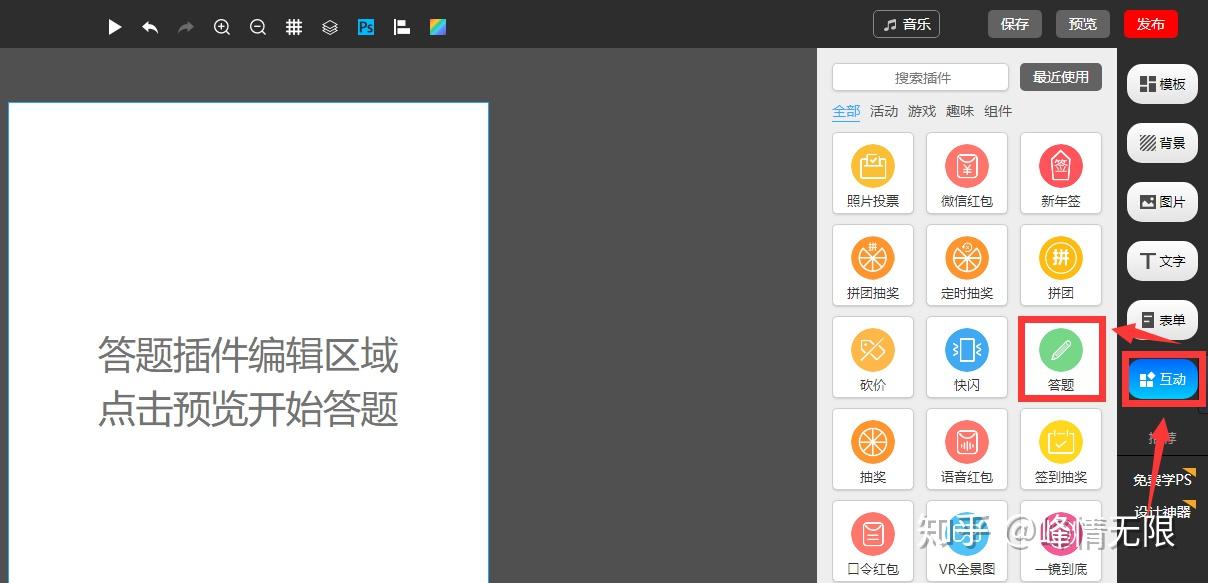Image resolution: width=1208 pixels, height=583 pixels.
Task: Open the 背景 background panel
Action: (x=1162, y=143)
